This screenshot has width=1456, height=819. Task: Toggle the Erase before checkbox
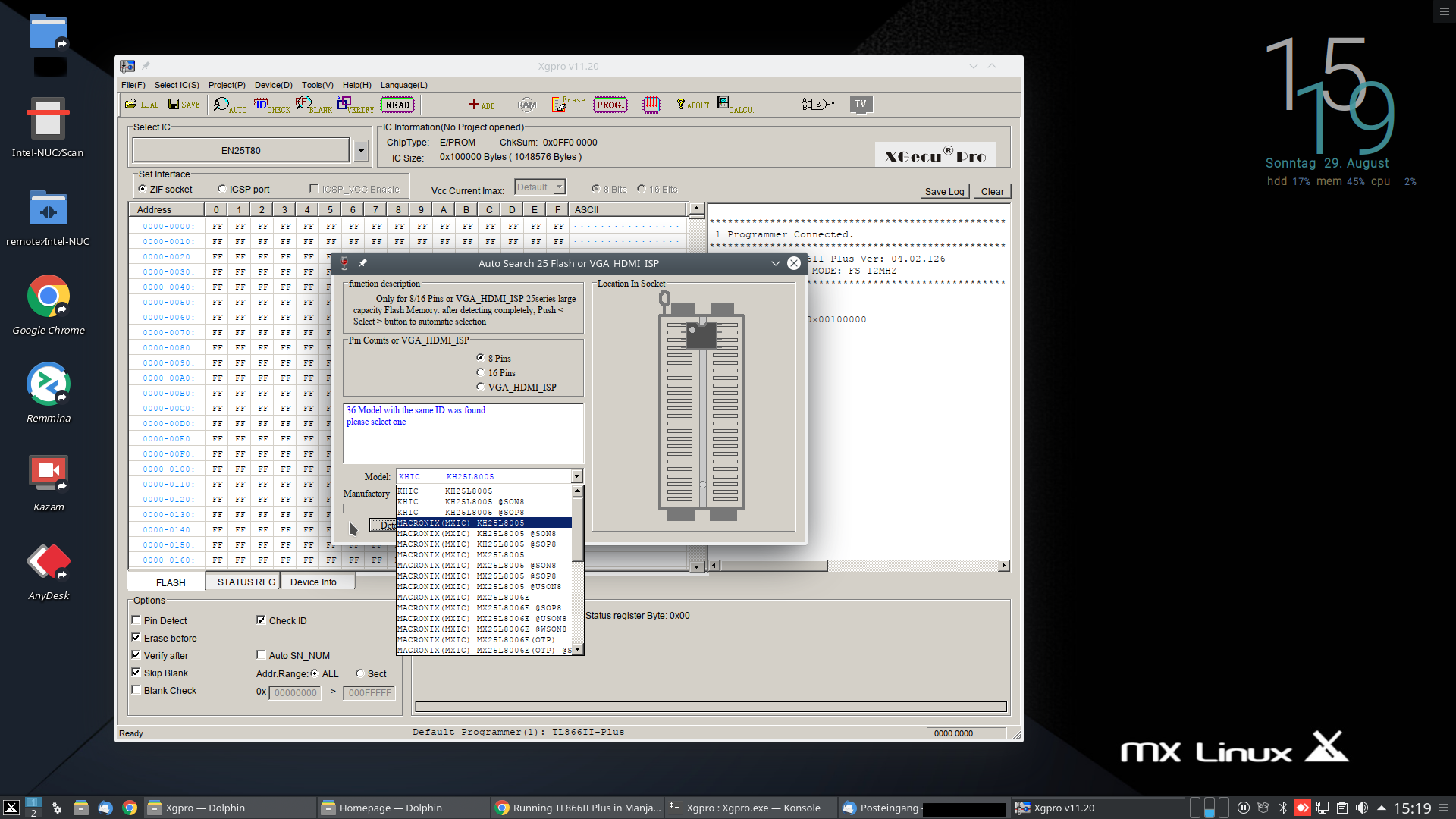[136, 638]
